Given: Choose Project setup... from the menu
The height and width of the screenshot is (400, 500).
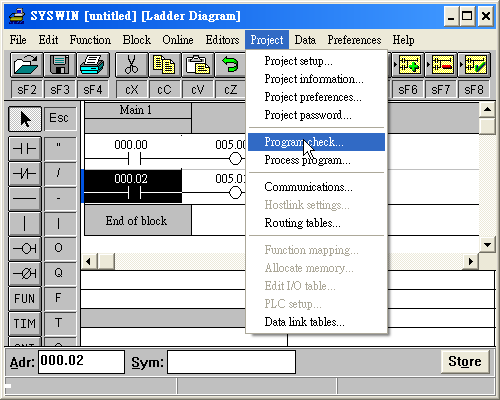Looking at the screenshot, I should point(317,61).
